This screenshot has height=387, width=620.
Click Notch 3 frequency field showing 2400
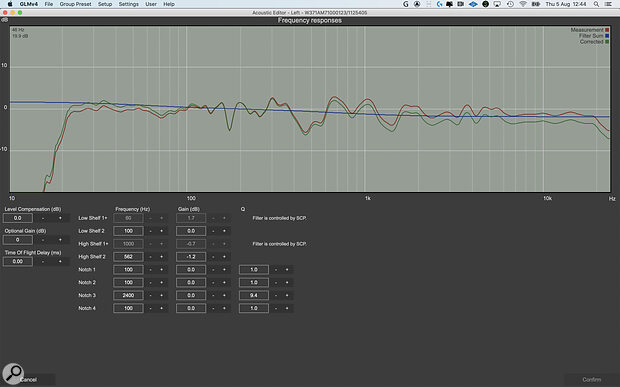pyautogui.click(x=128, y=295)
